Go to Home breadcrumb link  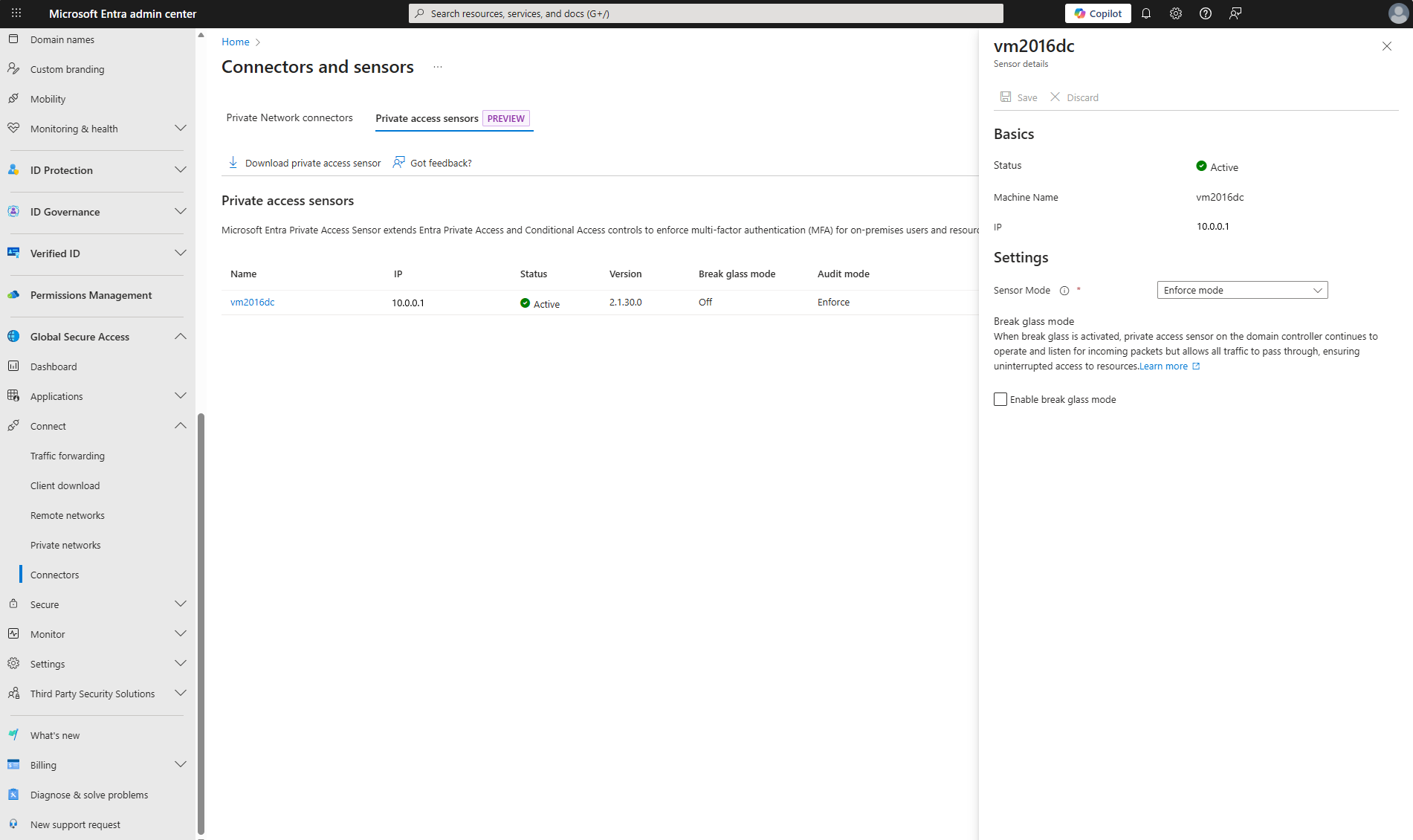(235, 42)
